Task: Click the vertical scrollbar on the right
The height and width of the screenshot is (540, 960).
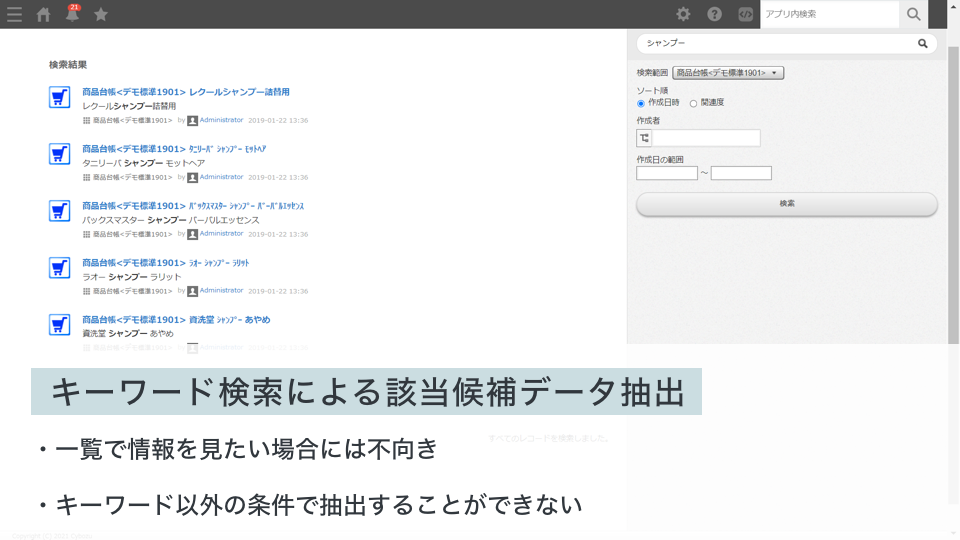Action: 953,194
